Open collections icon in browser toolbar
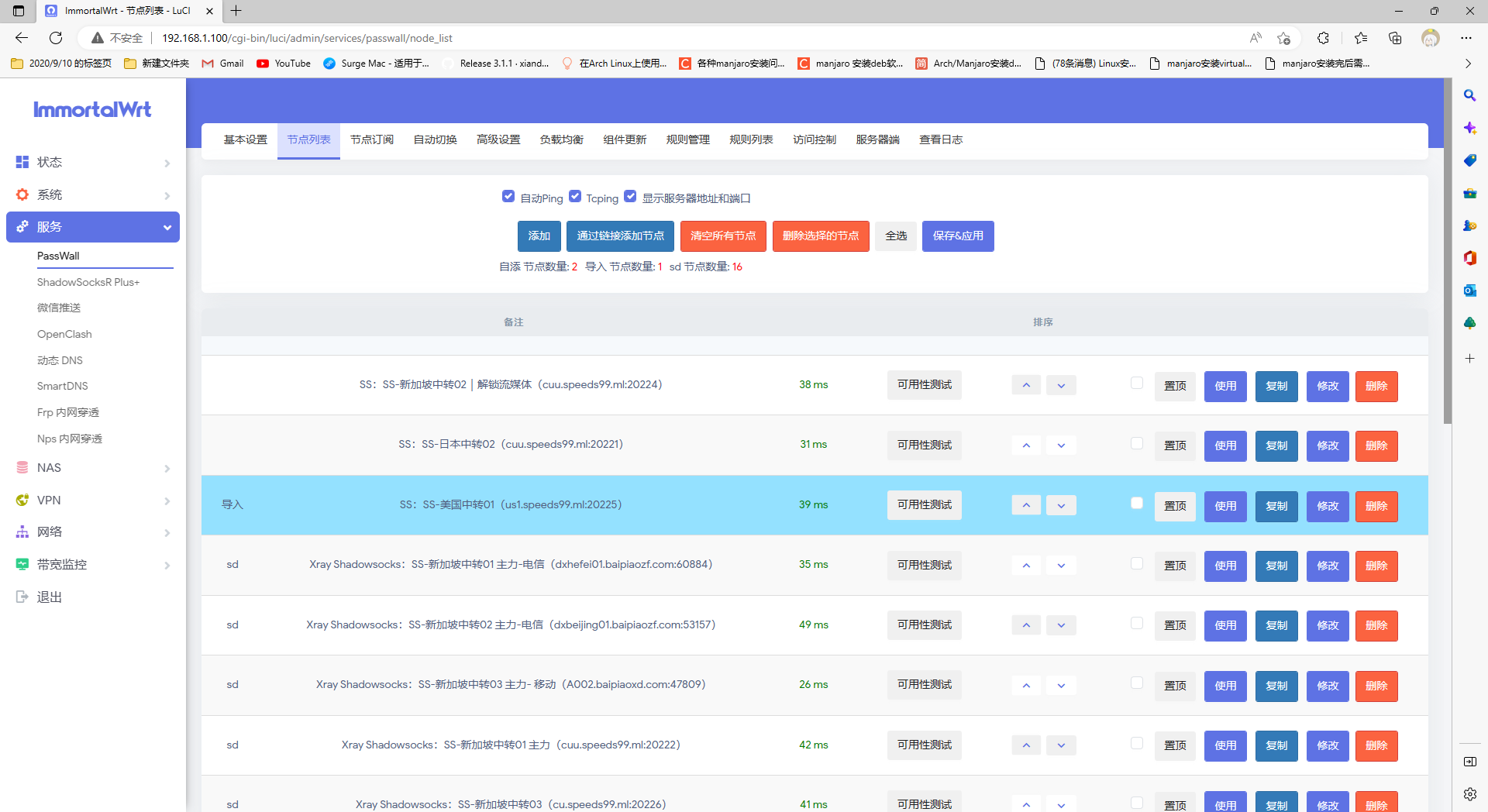This screenshot has height=812, width=1488. click(1395, 38)
